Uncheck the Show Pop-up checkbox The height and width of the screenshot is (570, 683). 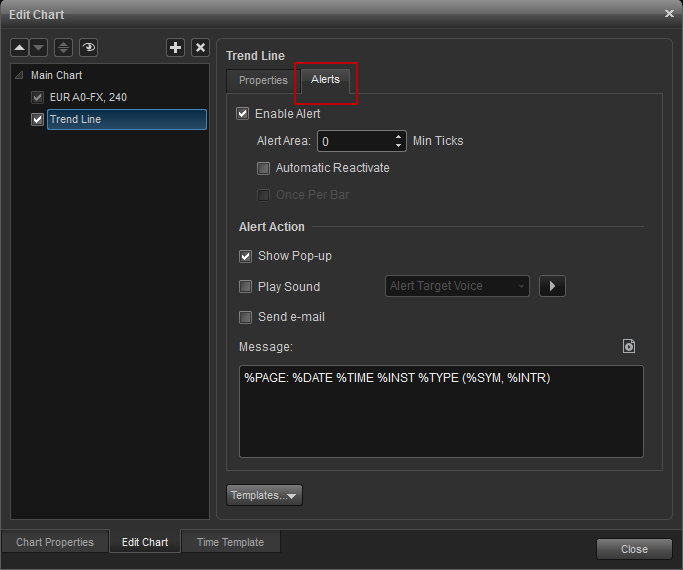[x=245, y=256]
